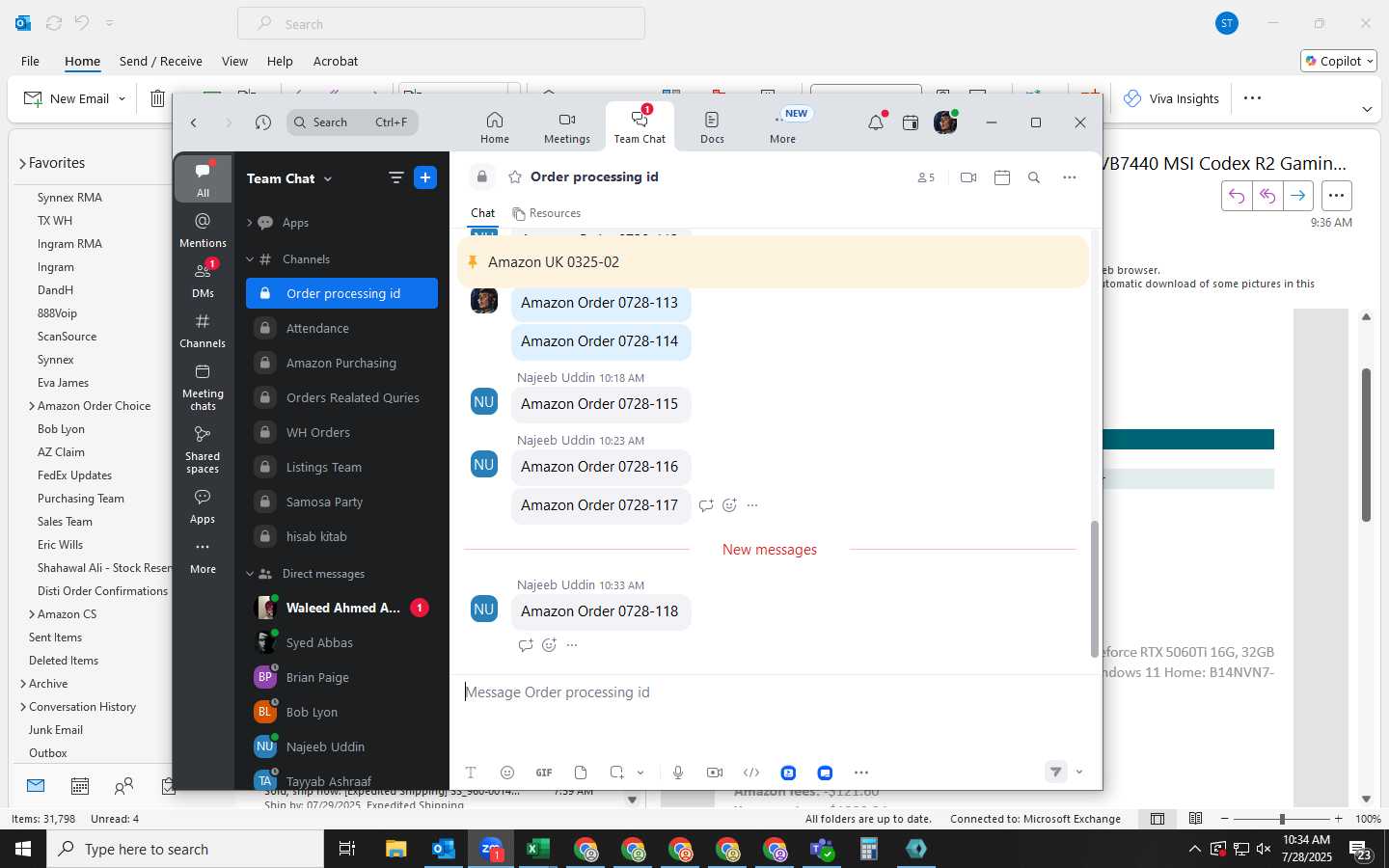Screen dimensions: 1389x868
Task: Open GIF picker in composer
Action: [544, 773]
